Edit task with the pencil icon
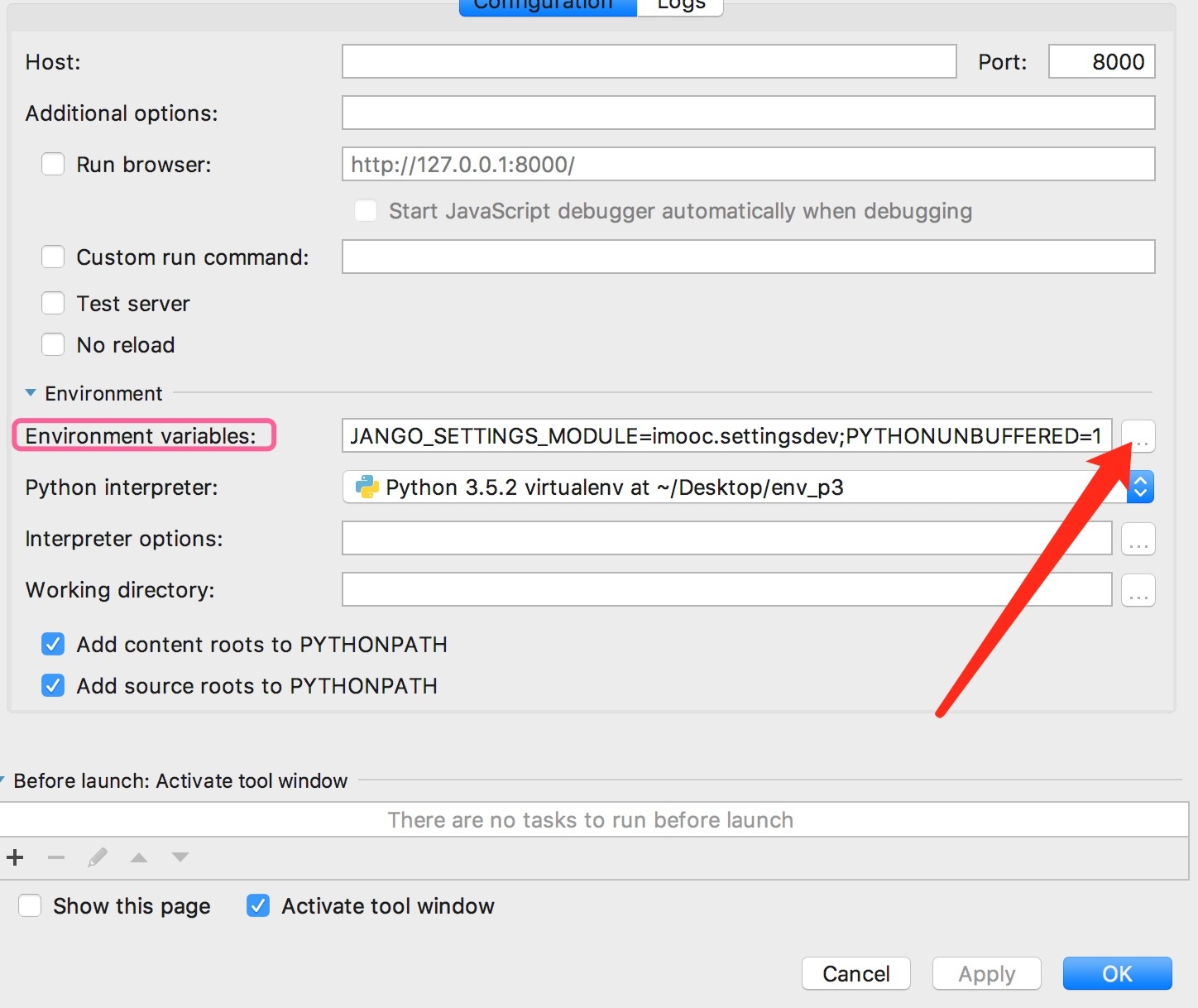 click(98, 857)
